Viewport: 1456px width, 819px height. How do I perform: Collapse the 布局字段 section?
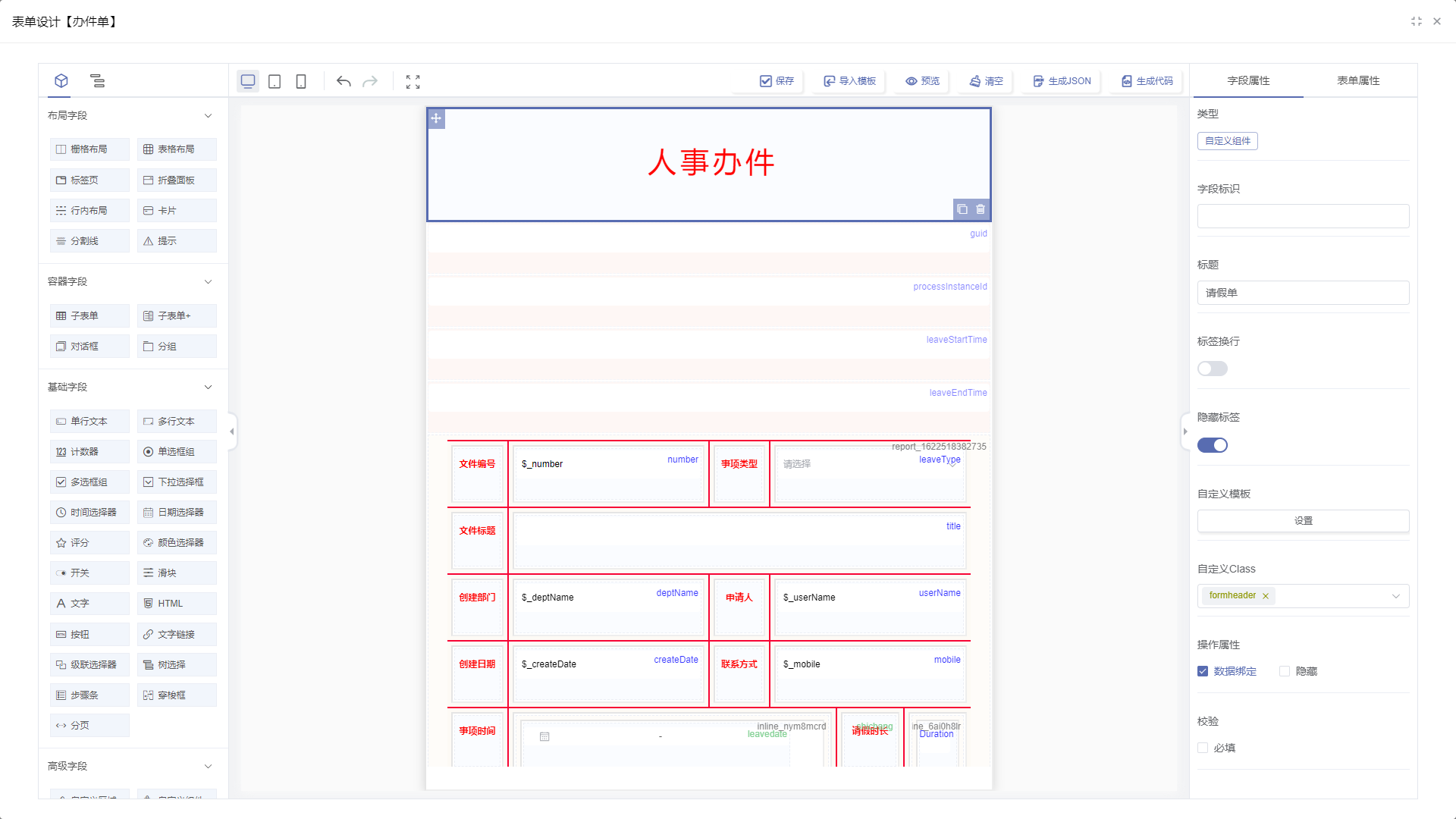208,115
